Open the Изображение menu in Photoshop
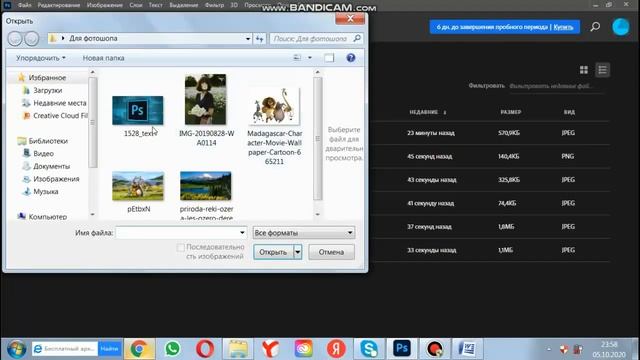Viewport: 640px width, 360px height. [x=104, y=5]
